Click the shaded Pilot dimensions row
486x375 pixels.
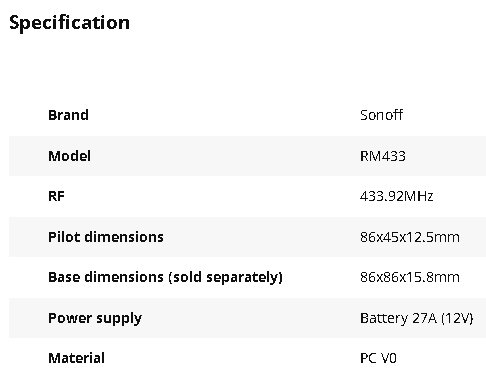(x=247, y=237)
